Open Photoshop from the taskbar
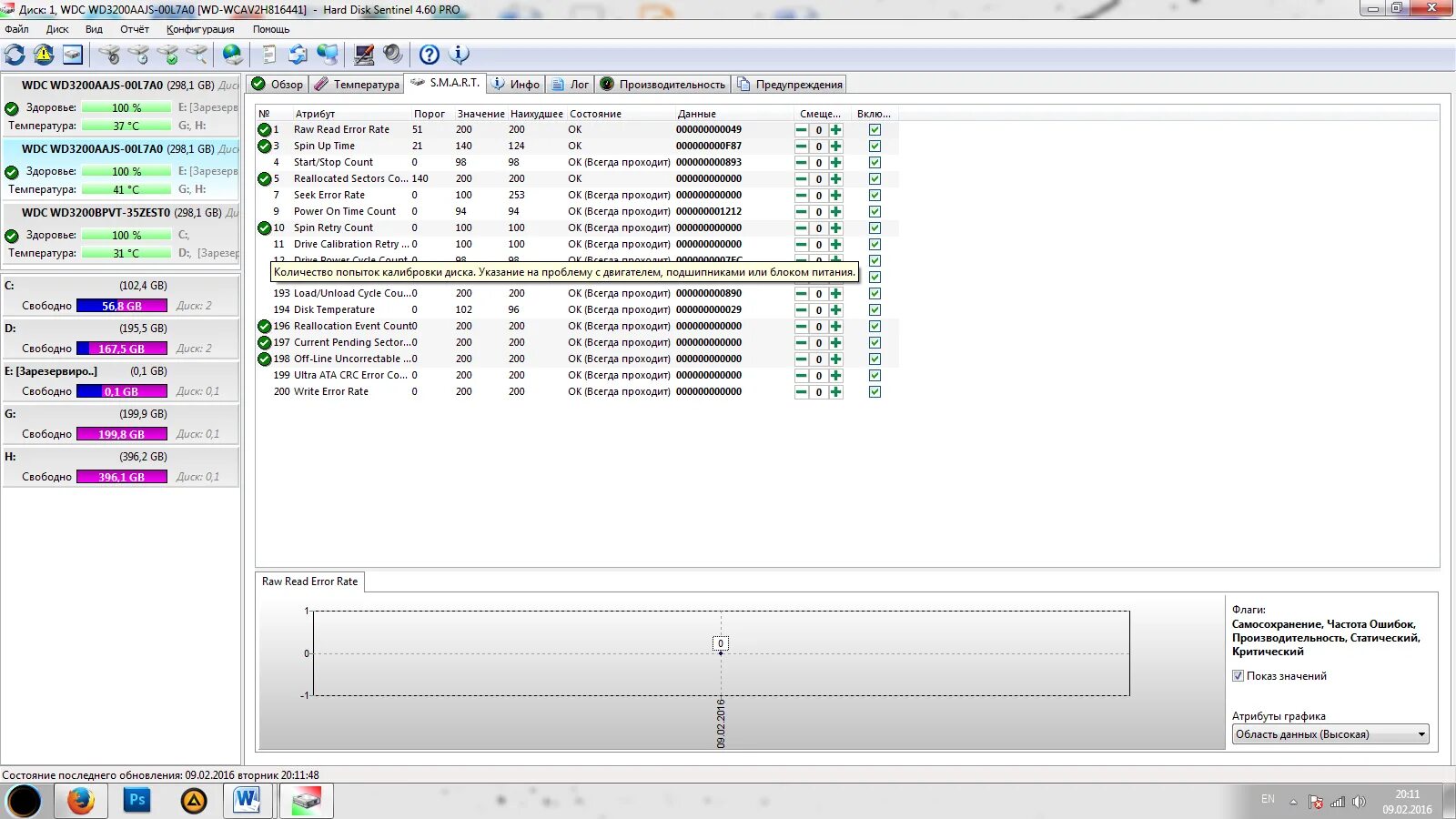The height and width of the screenshot is (819, 1456). pos(136,801)
